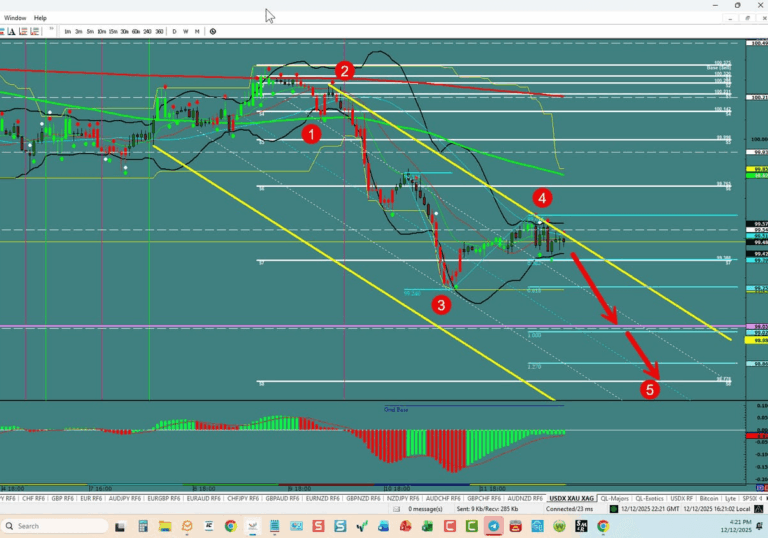Switch to the EUR RF6 chart tab

91,498
